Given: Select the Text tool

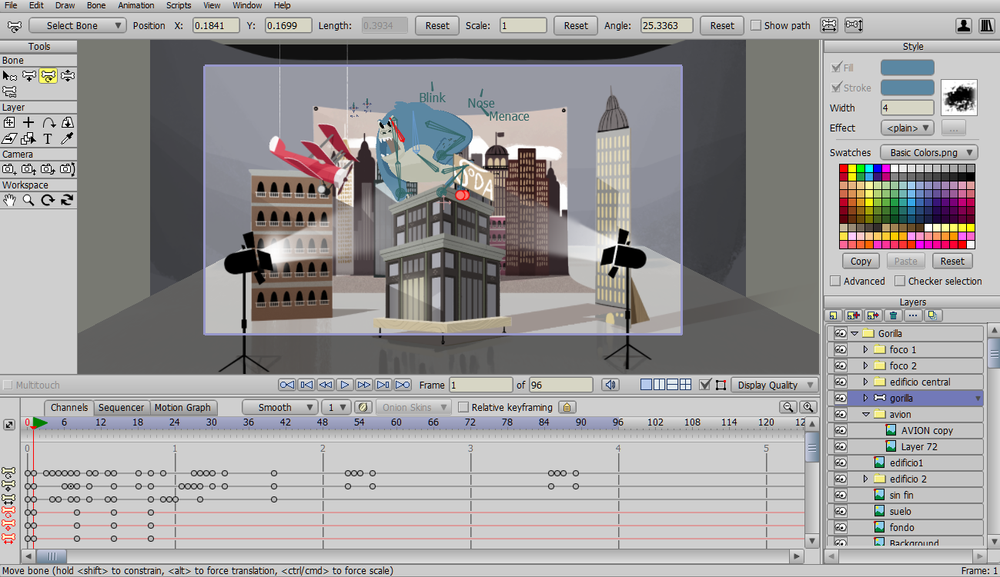Looking at the screenshot, I should click(x=48, y=138).
